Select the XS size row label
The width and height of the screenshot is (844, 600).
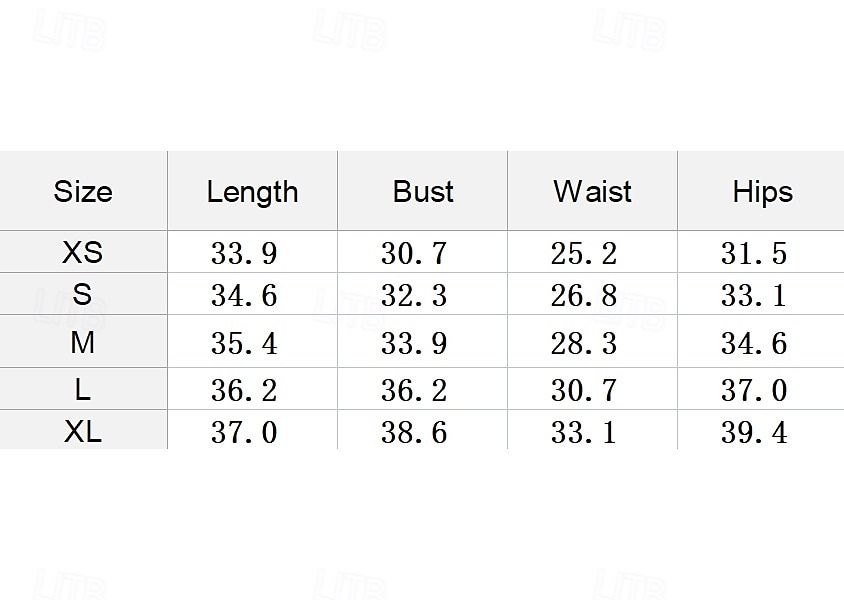[82, 252]
